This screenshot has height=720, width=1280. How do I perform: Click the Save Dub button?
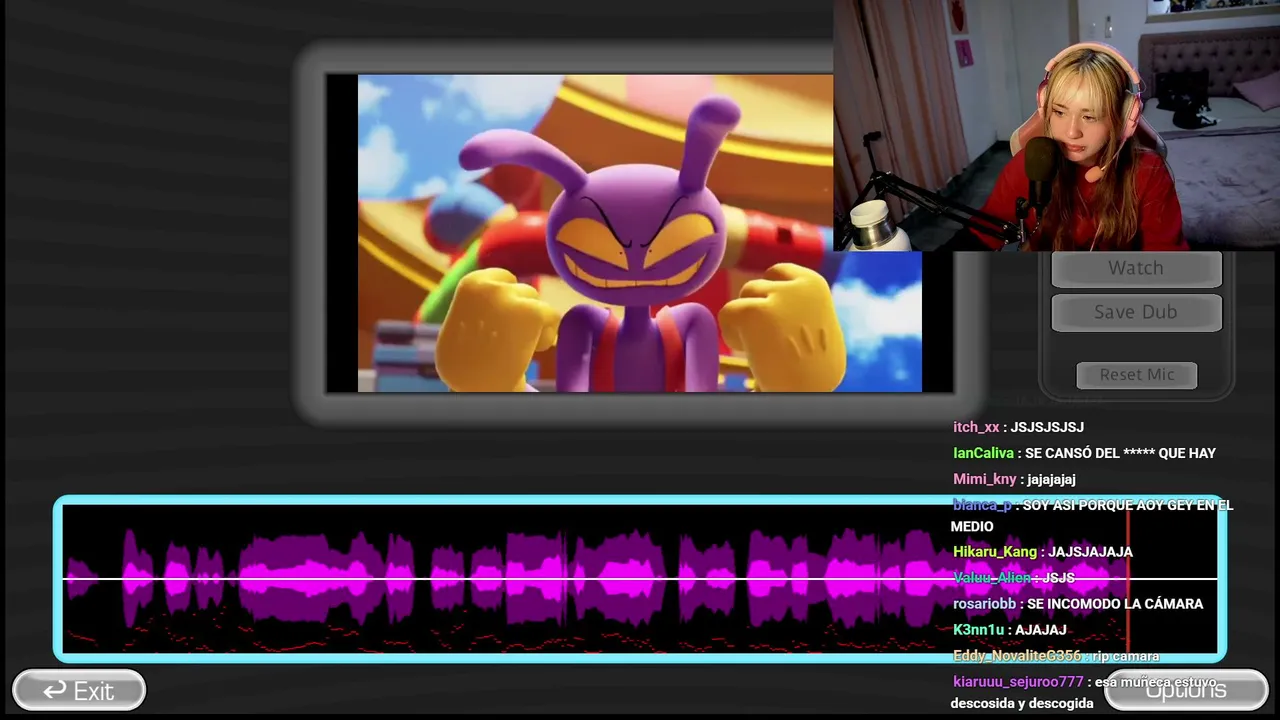(1136, 312)
